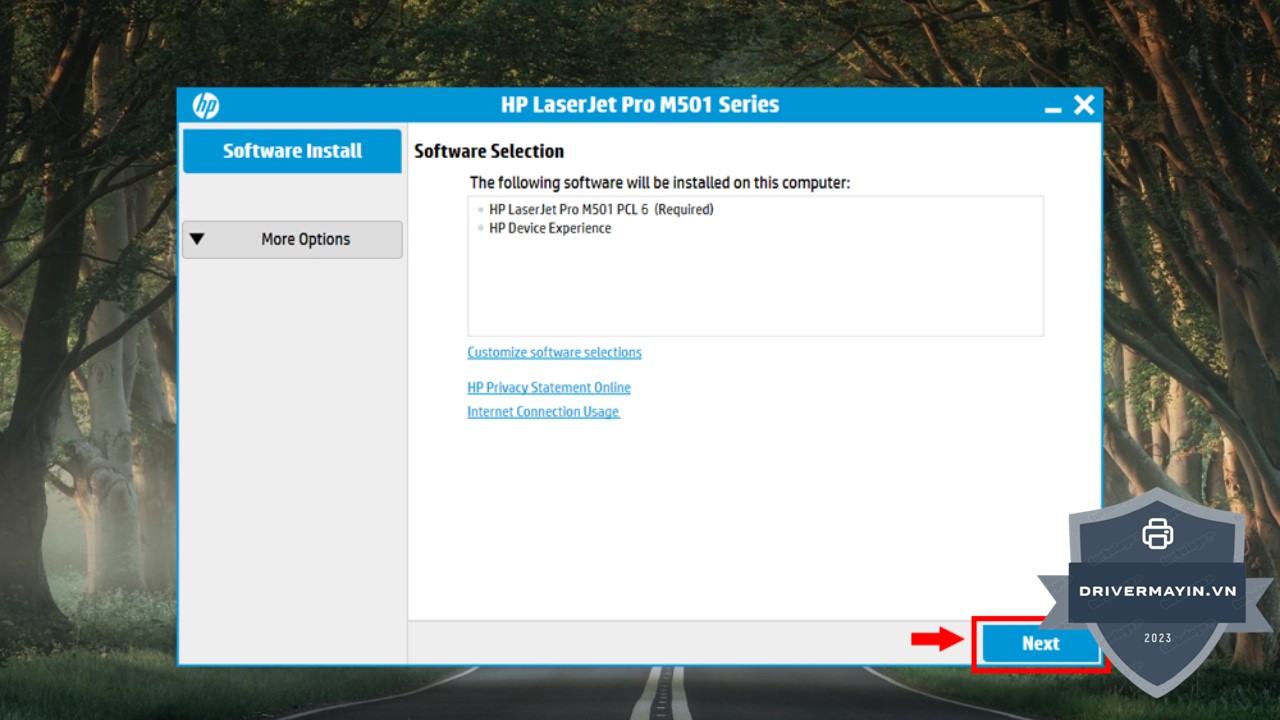Click the bullet beside HP LaserJet PCL 6
The height and width of the screenshot is (720, 1280).
click(x=480, y=210)
